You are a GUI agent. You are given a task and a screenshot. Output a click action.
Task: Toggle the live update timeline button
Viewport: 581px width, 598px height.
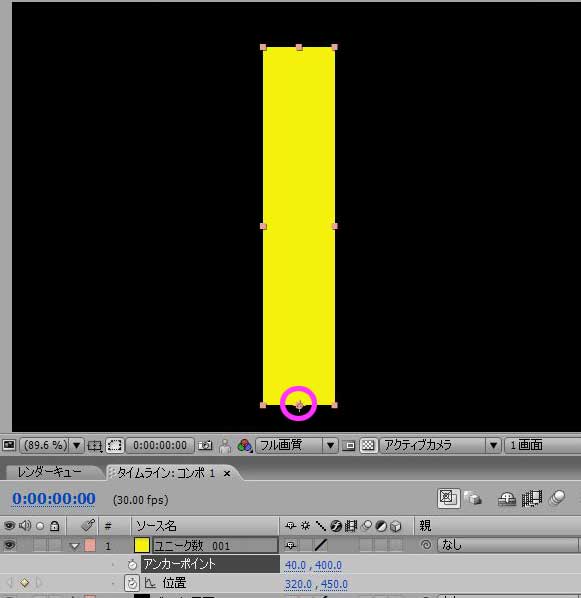pyautogui.click(x=448, y=498)
